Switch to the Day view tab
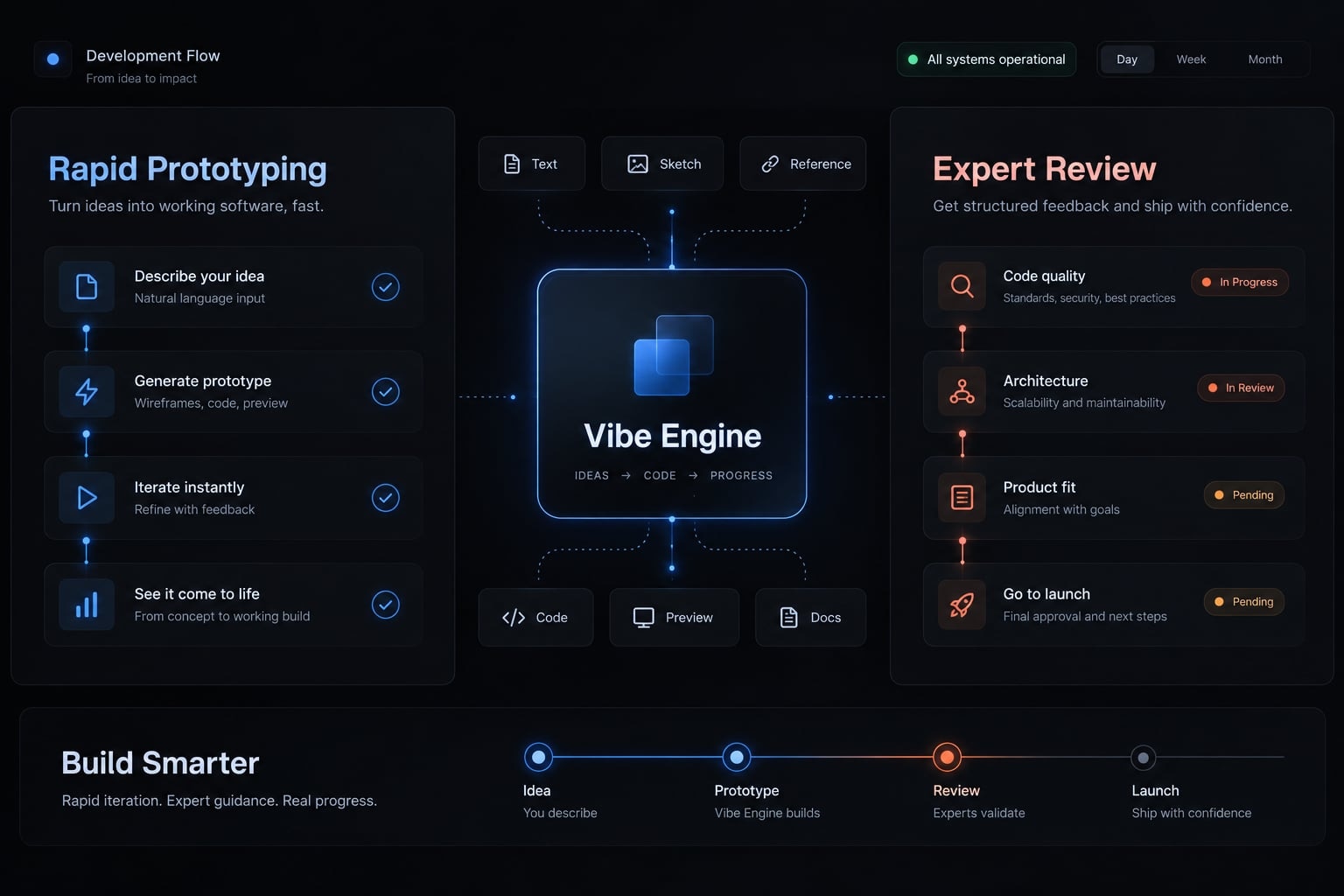The height and width of the screenshot is (896, 1344). pos(1127,59)
